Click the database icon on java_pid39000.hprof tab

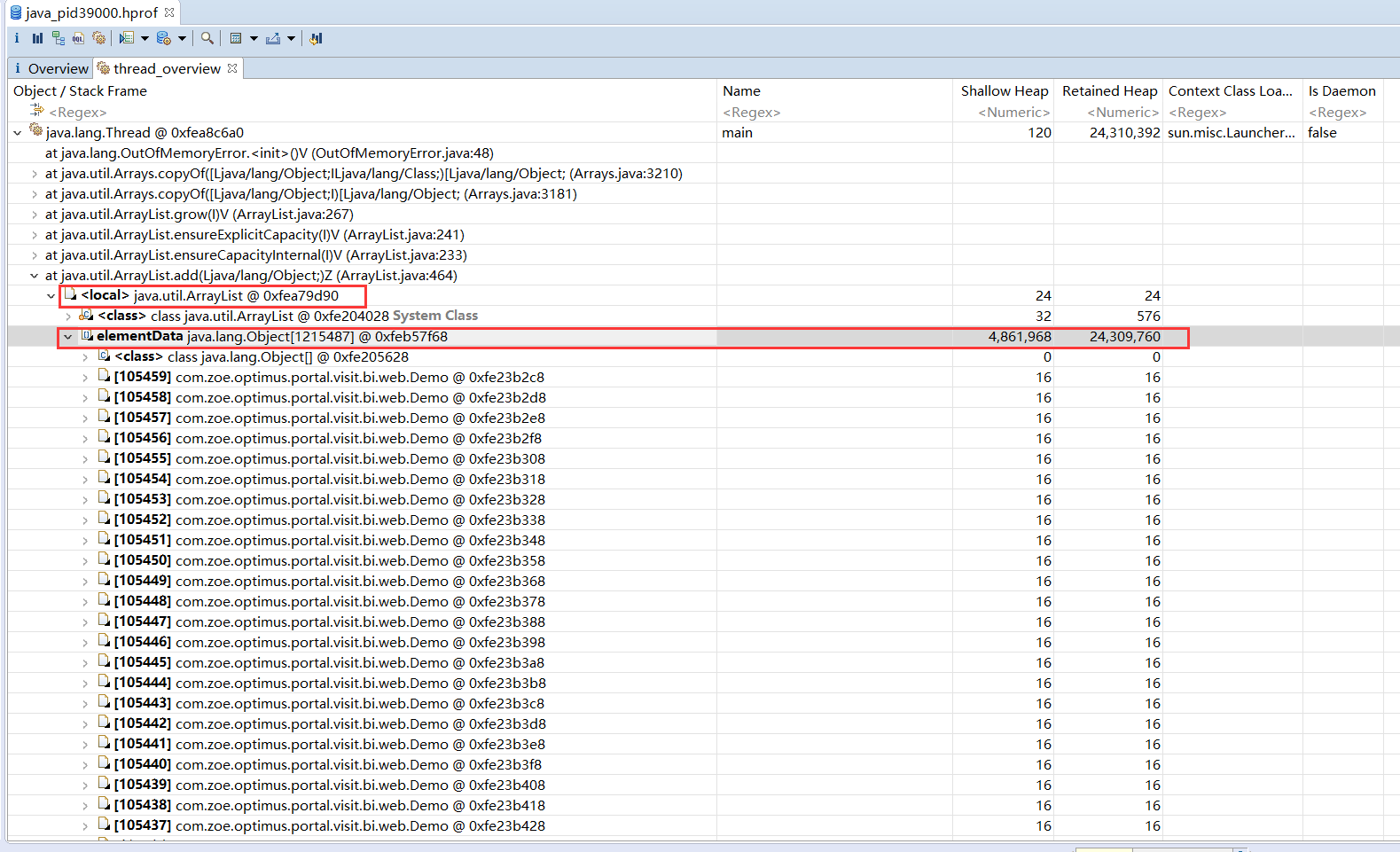[15, 12]
